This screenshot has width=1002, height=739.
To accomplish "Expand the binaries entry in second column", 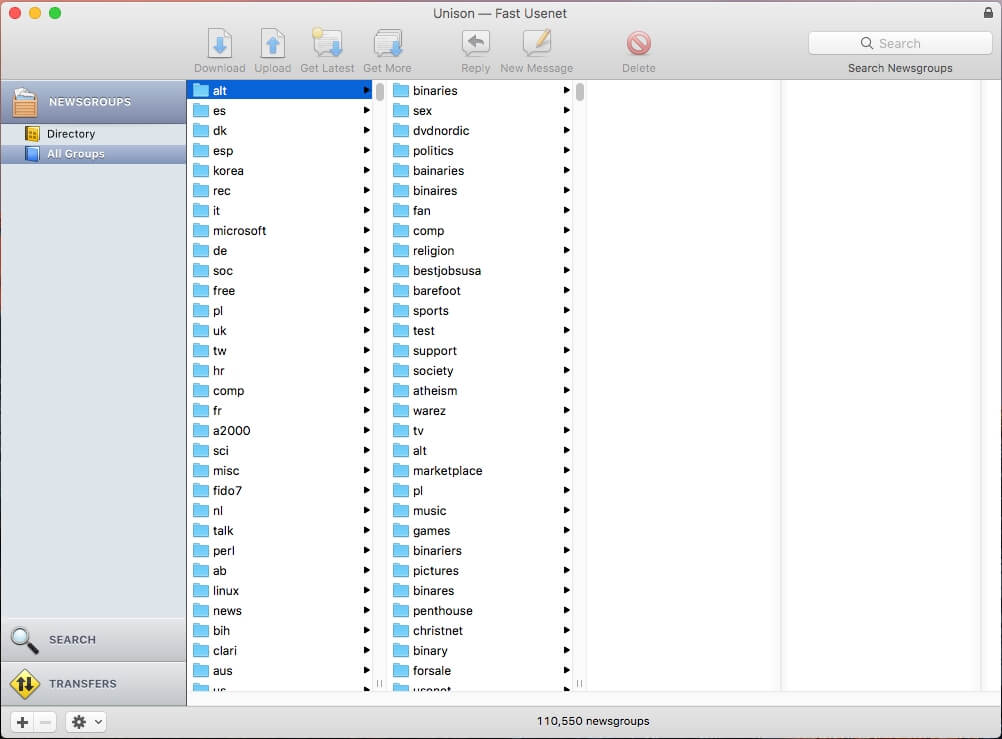I will (x=567, y=90).
